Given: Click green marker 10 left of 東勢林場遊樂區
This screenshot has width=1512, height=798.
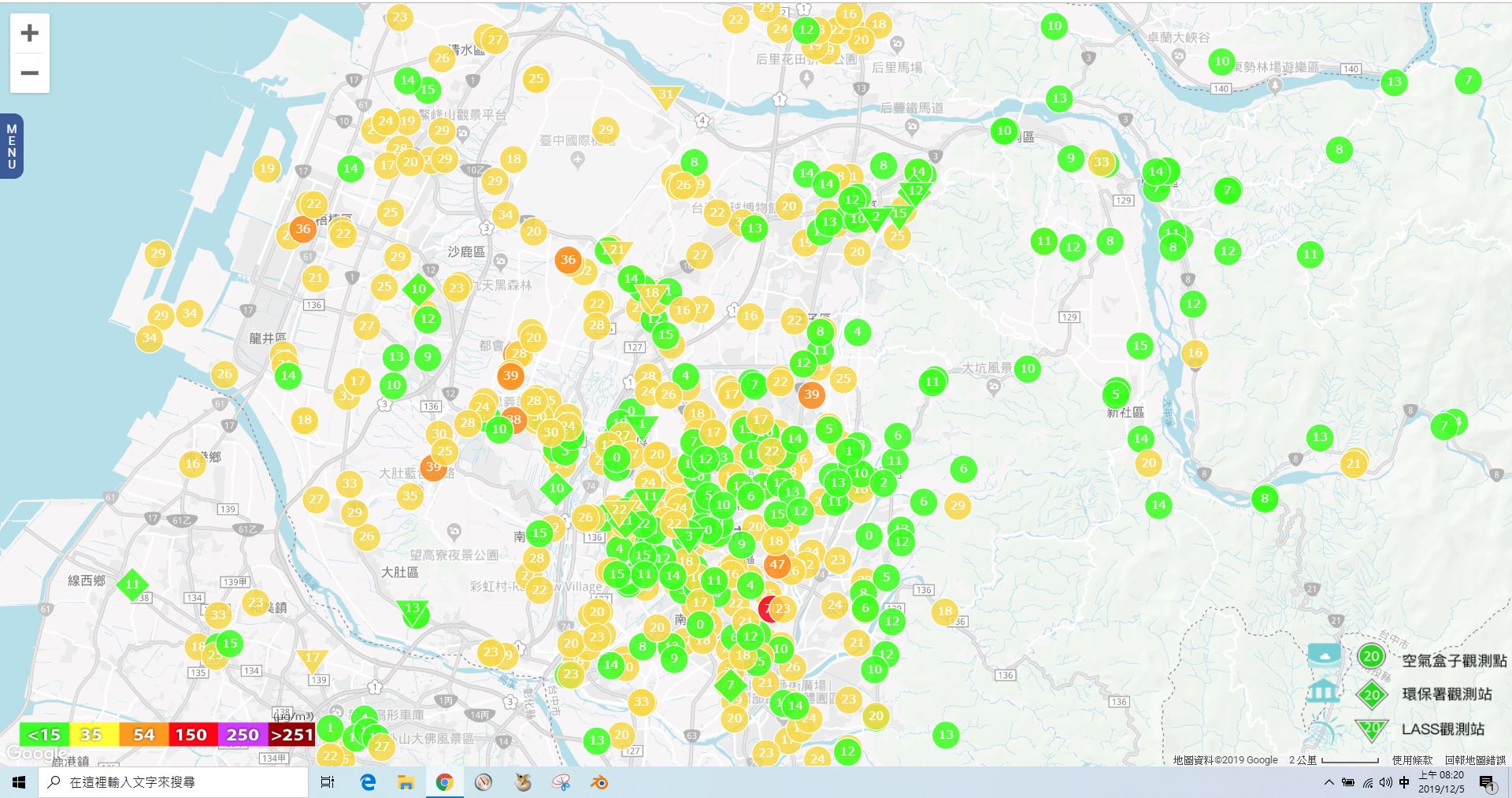Looking at the screenshot, I should [x=1221, y=61].
